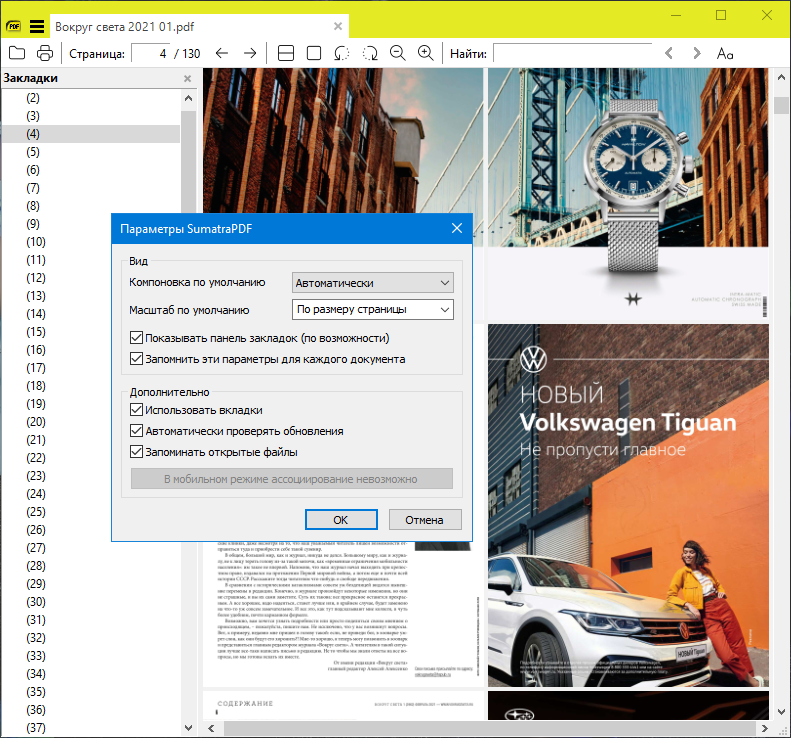Select bookmark (26)
This screenshot has height=738, width=791.
pyautogui.click(x=35, y=530)
